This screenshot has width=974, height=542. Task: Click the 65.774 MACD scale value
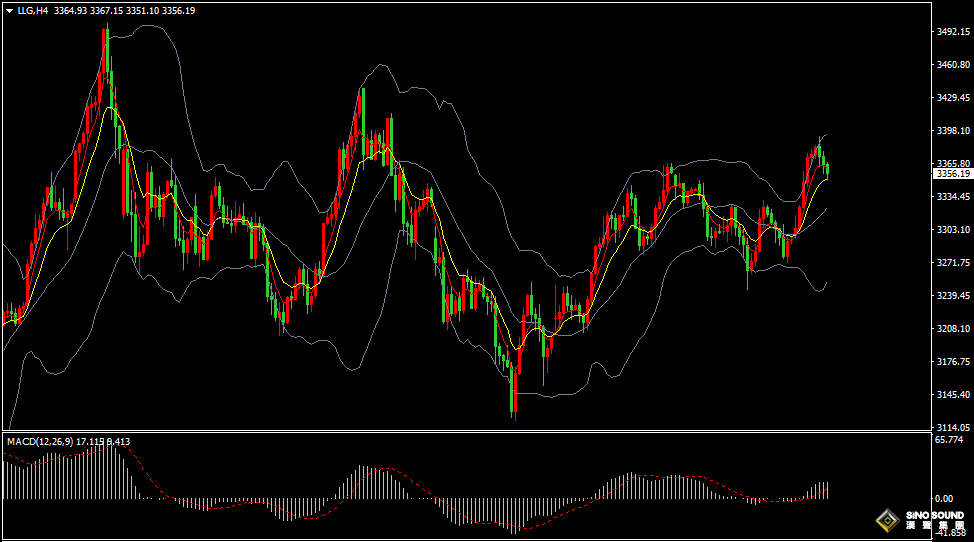948,439
